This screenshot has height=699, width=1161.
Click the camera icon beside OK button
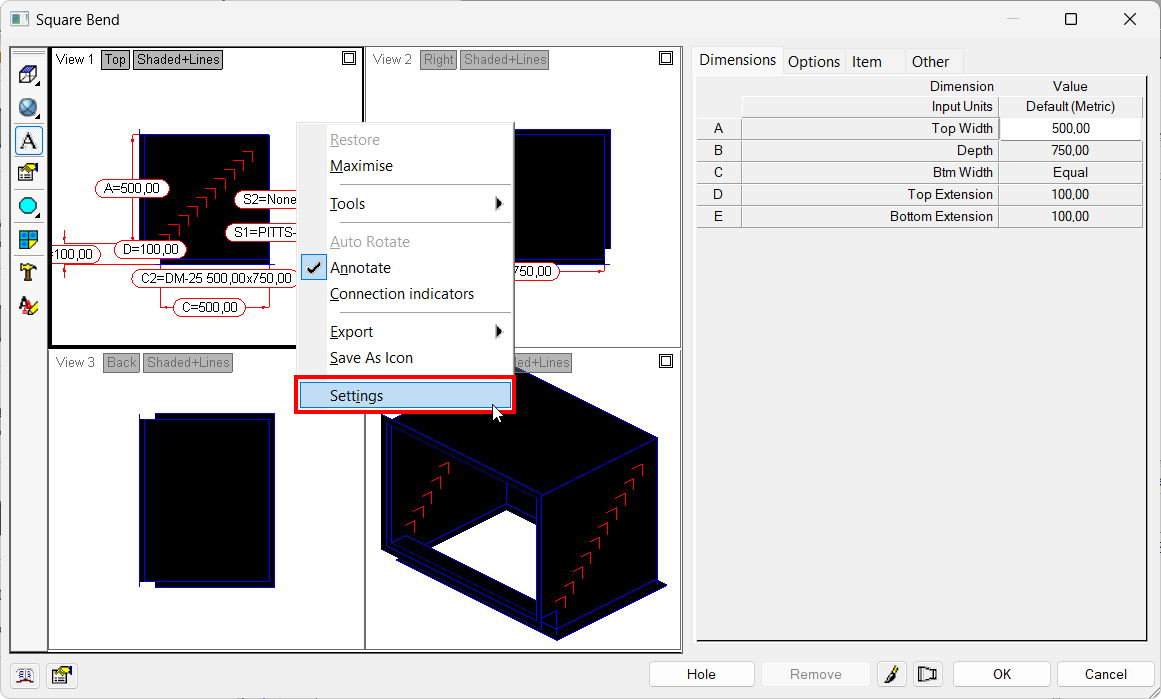[x=927, y=673]
